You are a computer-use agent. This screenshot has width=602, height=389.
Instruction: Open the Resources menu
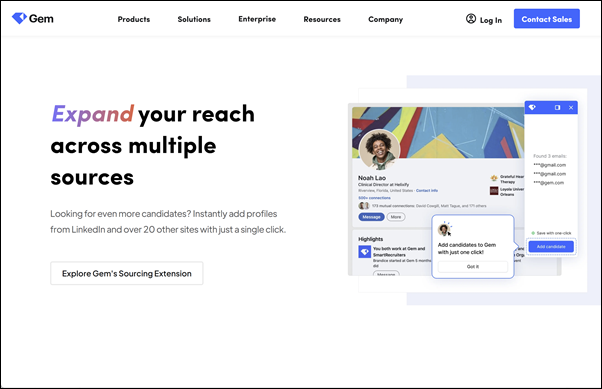[322, 19]
